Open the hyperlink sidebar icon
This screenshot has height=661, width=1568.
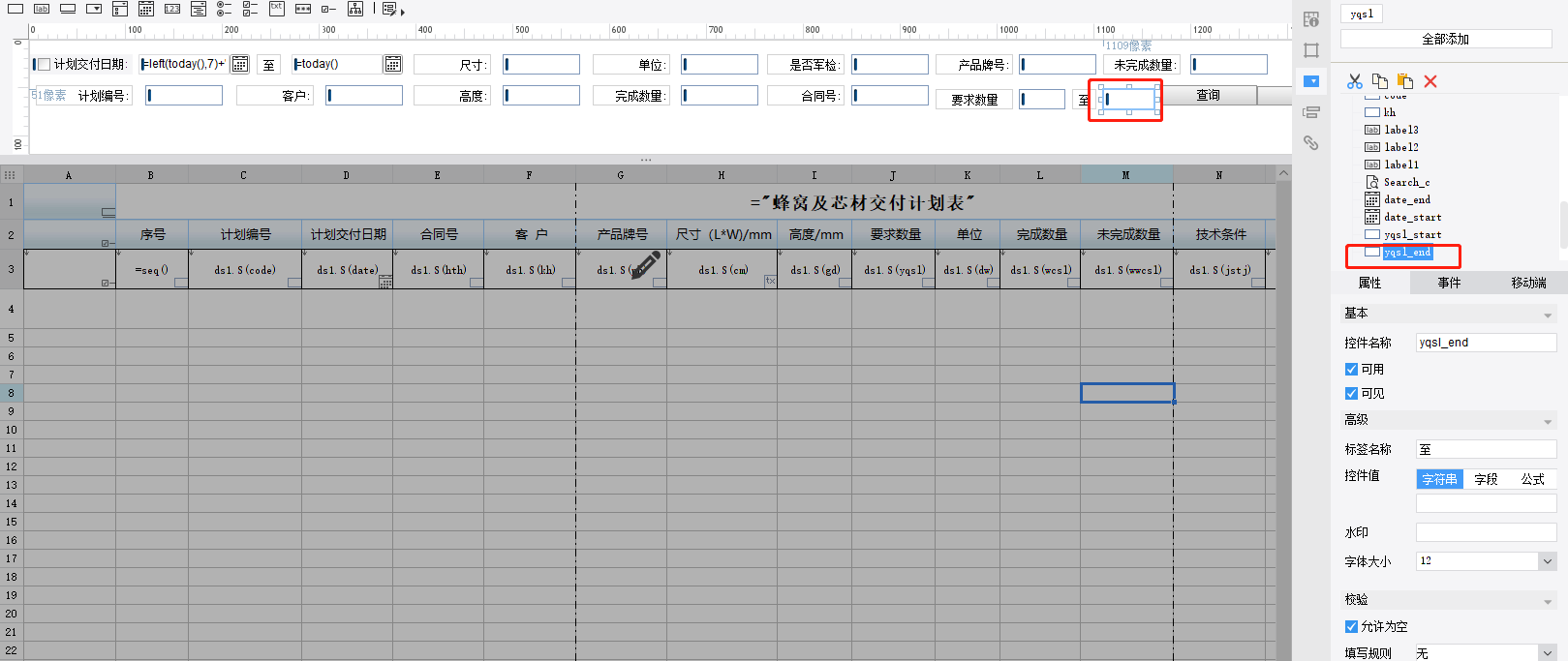tap(1311, 143)
